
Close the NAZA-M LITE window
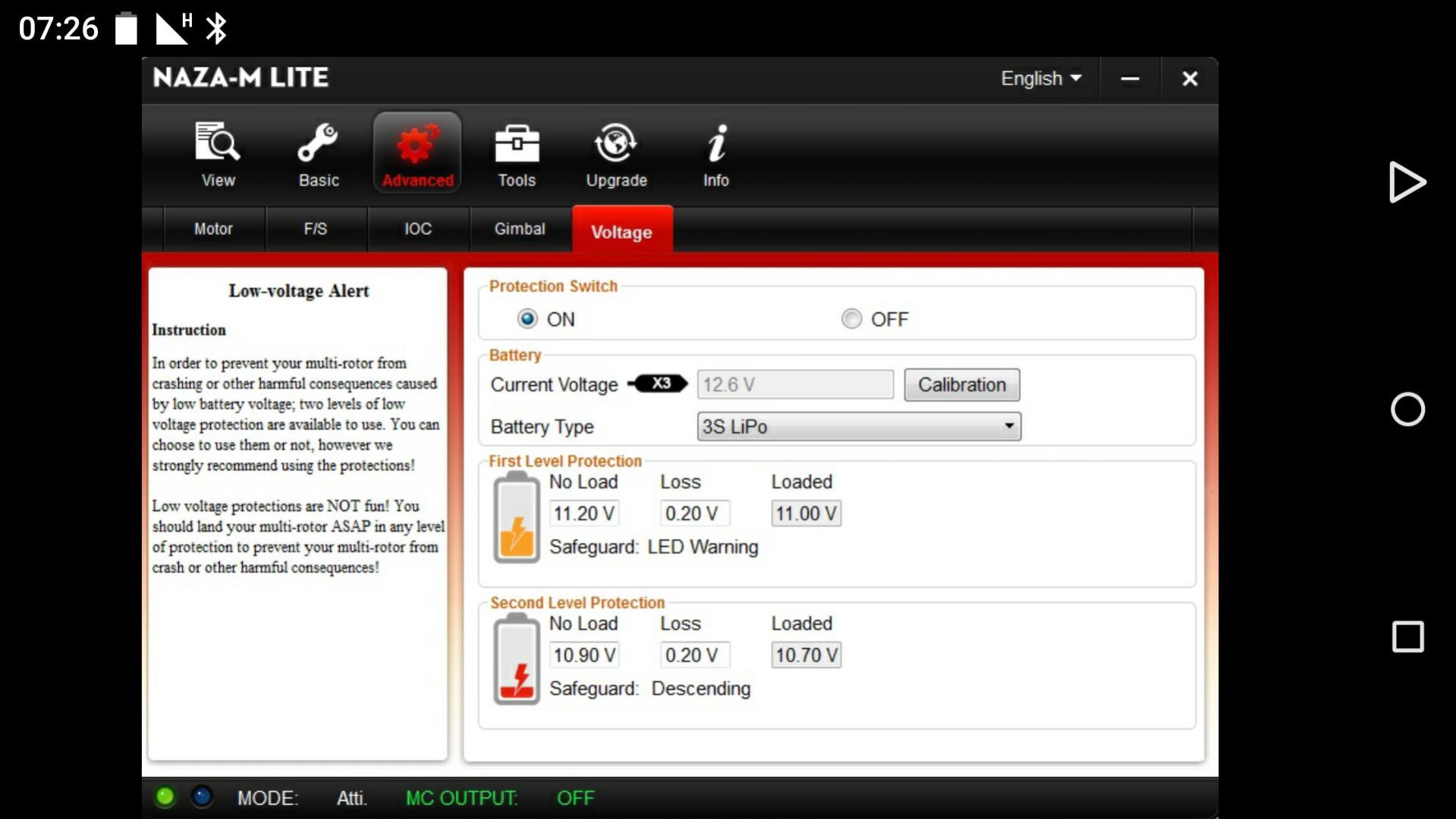click(x=1190, y=79)
